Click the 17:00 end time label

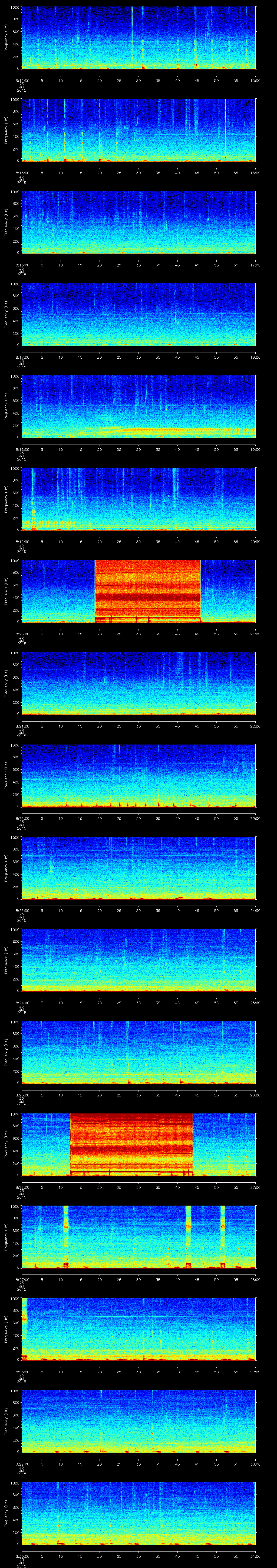(x=256, y=265)
